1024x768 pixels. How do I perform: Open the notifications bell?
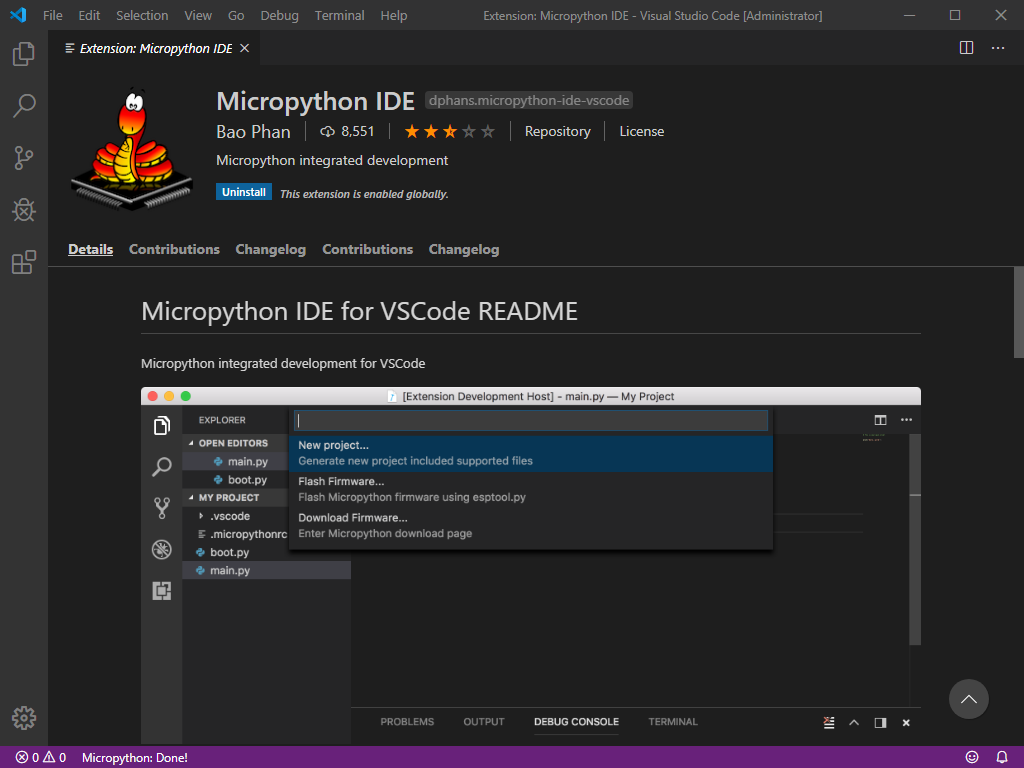pyautogui.click(x=1003, y=757)
